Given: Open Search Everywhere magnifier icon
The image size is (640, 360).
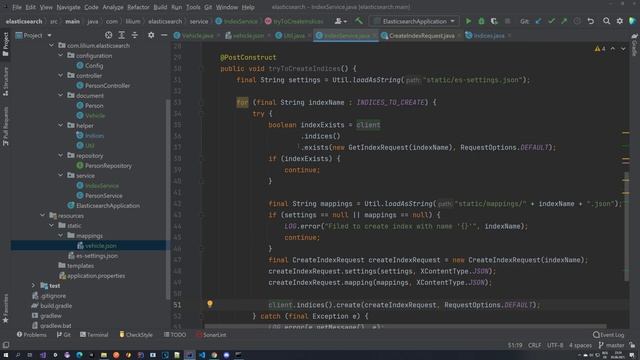Looking at the screenshot, I should [x=607, y=21].
